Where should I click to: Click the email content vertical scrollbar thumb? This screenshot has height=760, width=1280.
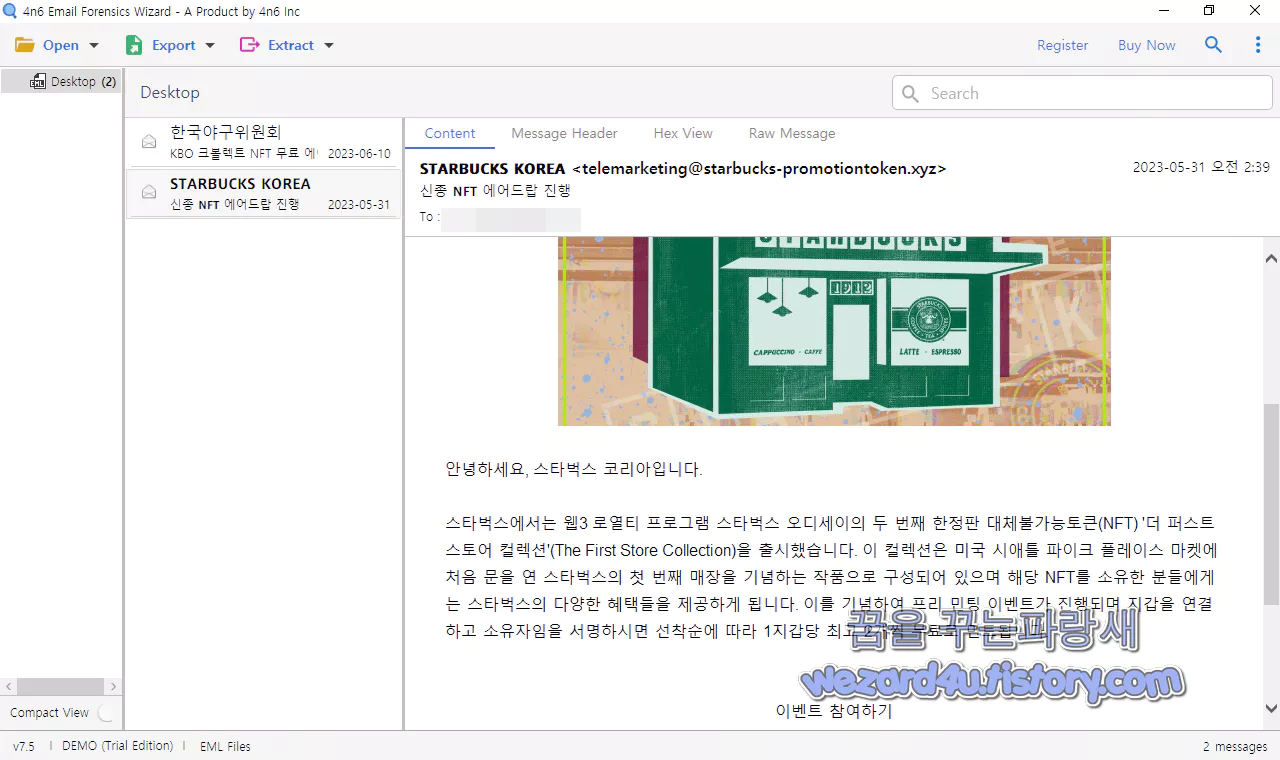(x=1271, y=504)
